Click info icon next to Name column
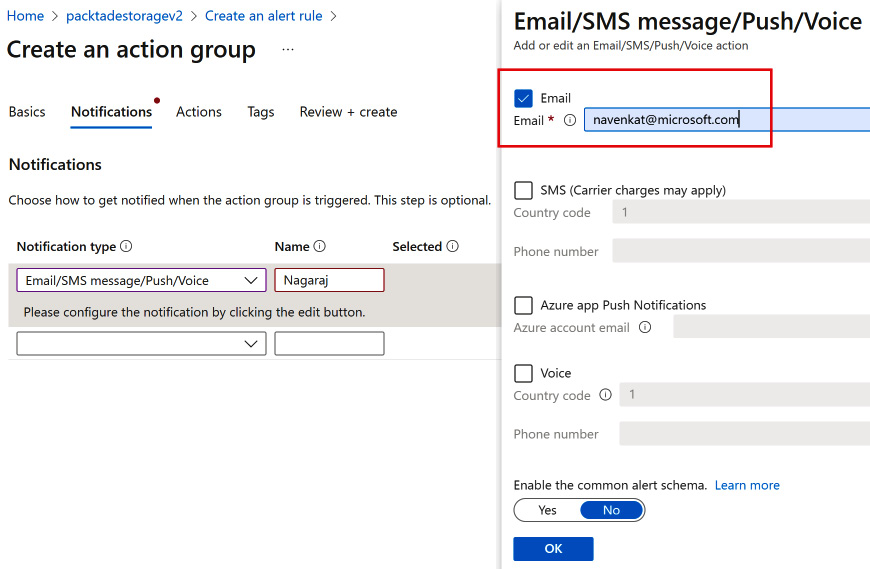This screenshot has height=569, width=870. pyautogui.click(x=320, y=247)
